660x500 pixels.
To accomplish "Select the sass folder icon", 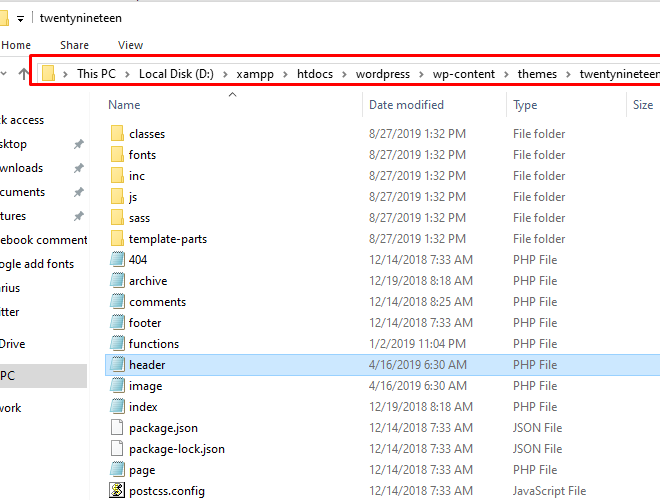I will 117,218.
